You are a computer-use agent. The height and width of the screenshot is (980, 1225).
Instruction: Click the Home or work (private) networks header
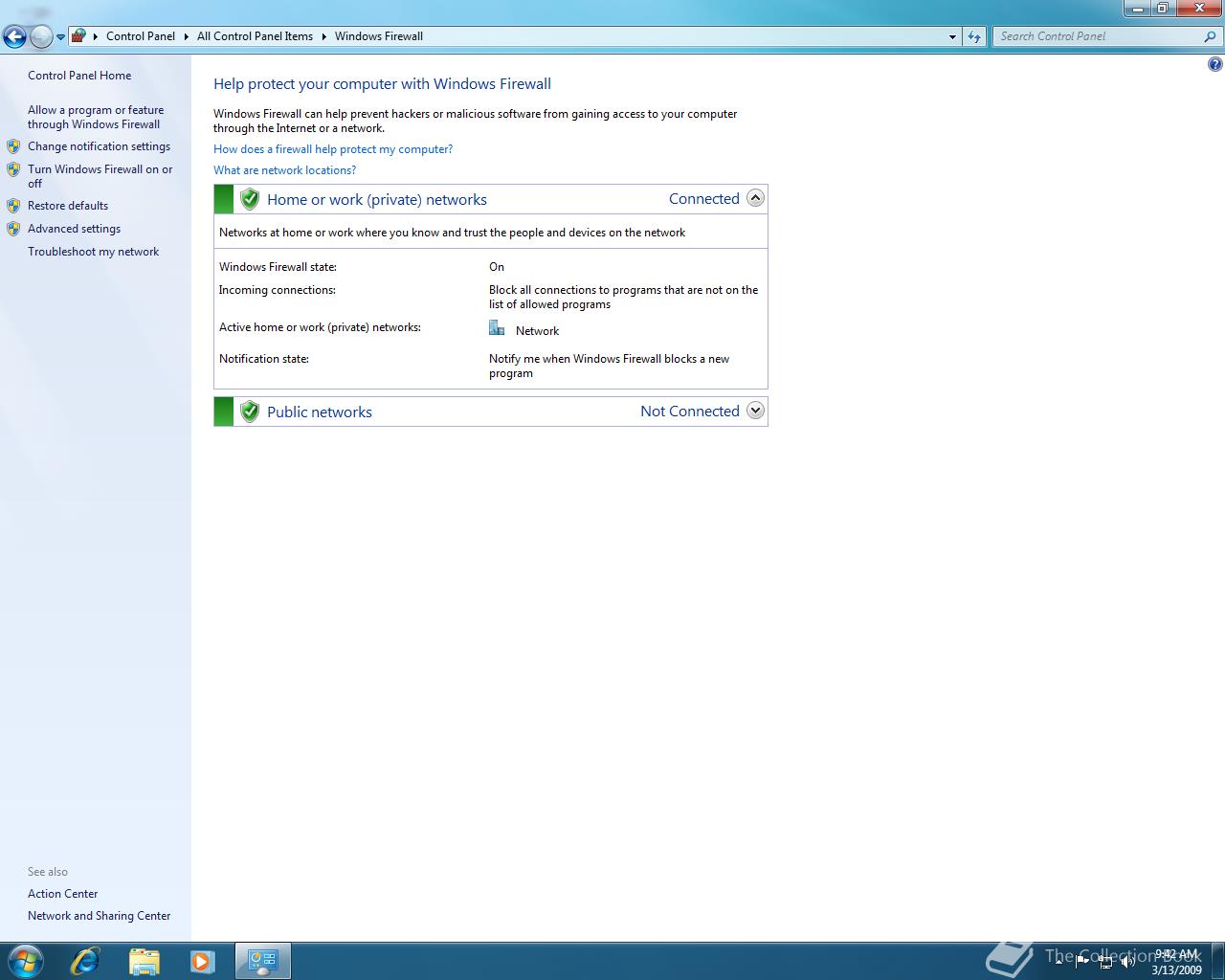click(x=377, y=199)
